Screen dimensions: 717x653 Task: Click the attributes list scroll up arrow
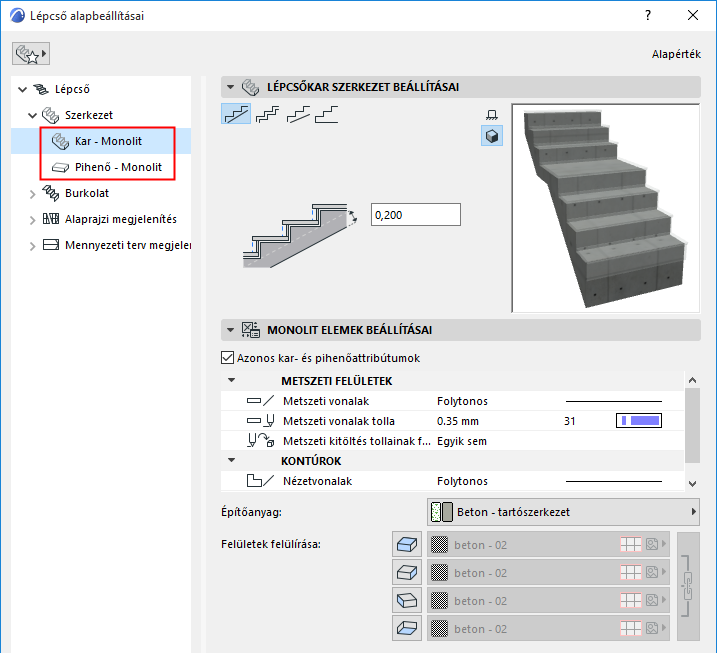click(x=692, y=380)
